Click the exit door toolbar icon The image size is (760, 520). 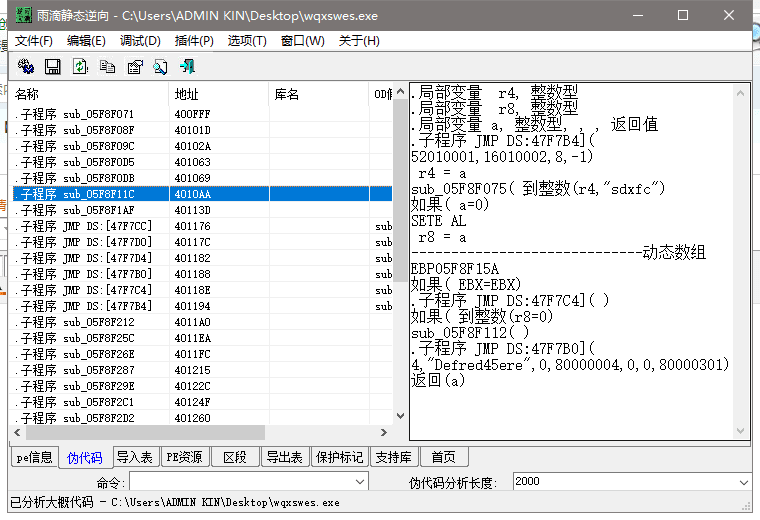[187, 66]
